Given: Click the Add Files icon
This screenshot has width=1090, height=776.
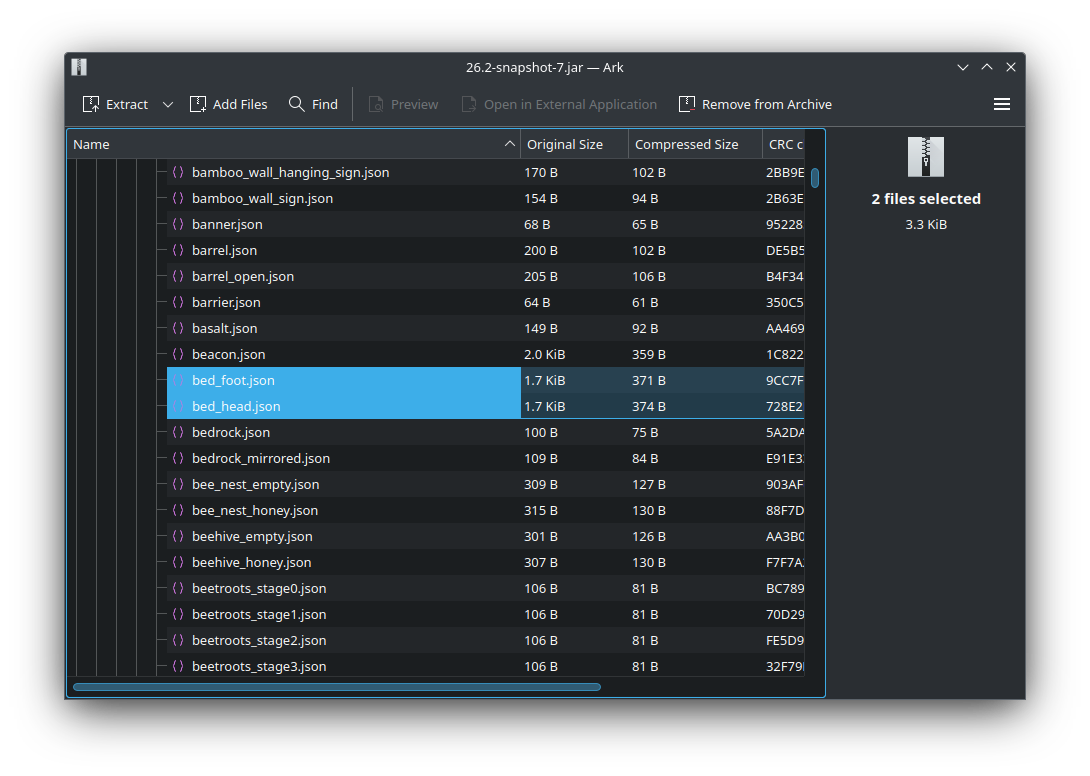Looking at the screenshot, I should click(x=197, y=104).
